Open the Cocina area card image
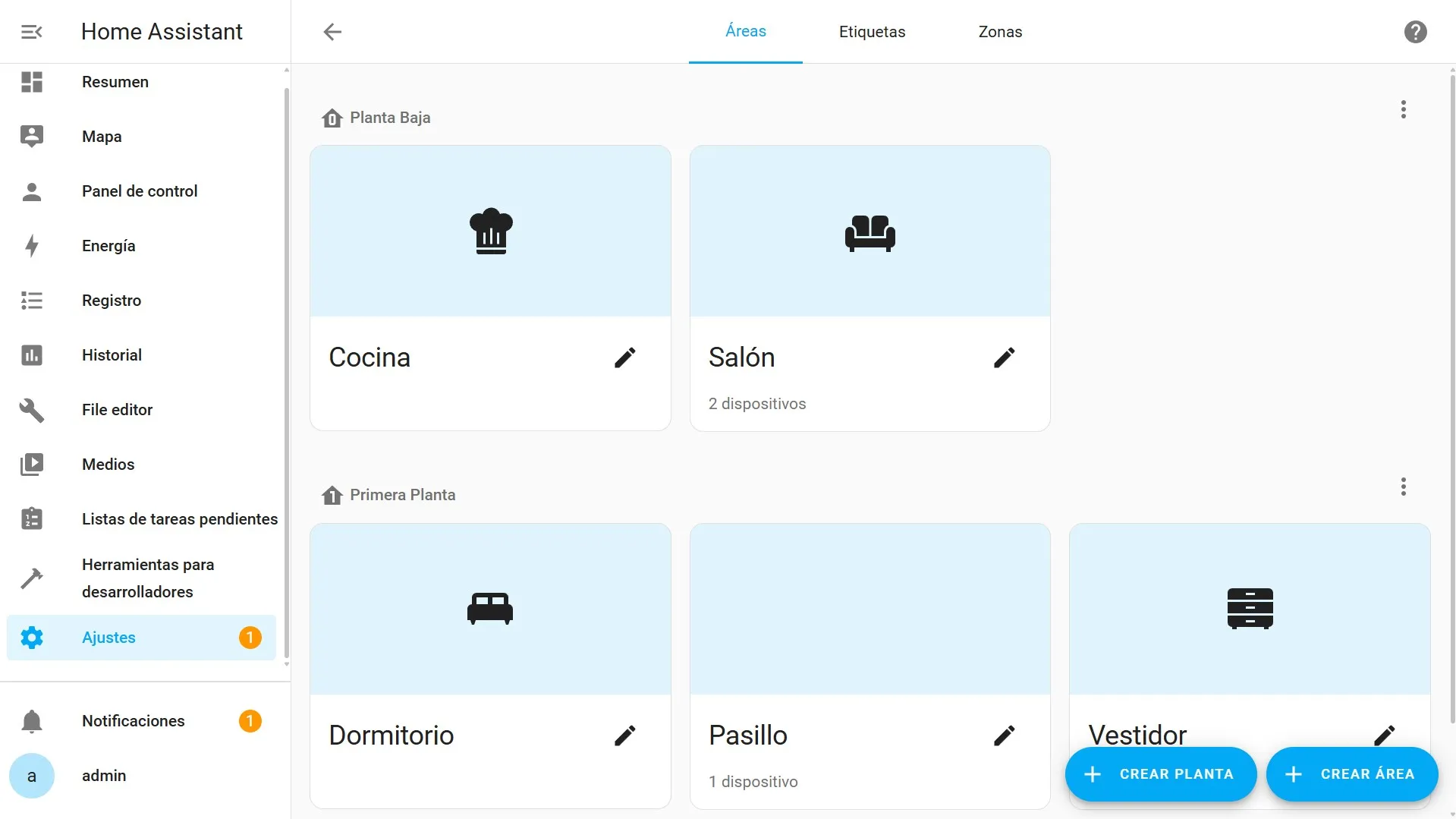The width and height of the screenshot is (1456, 819). click(490, 231)
